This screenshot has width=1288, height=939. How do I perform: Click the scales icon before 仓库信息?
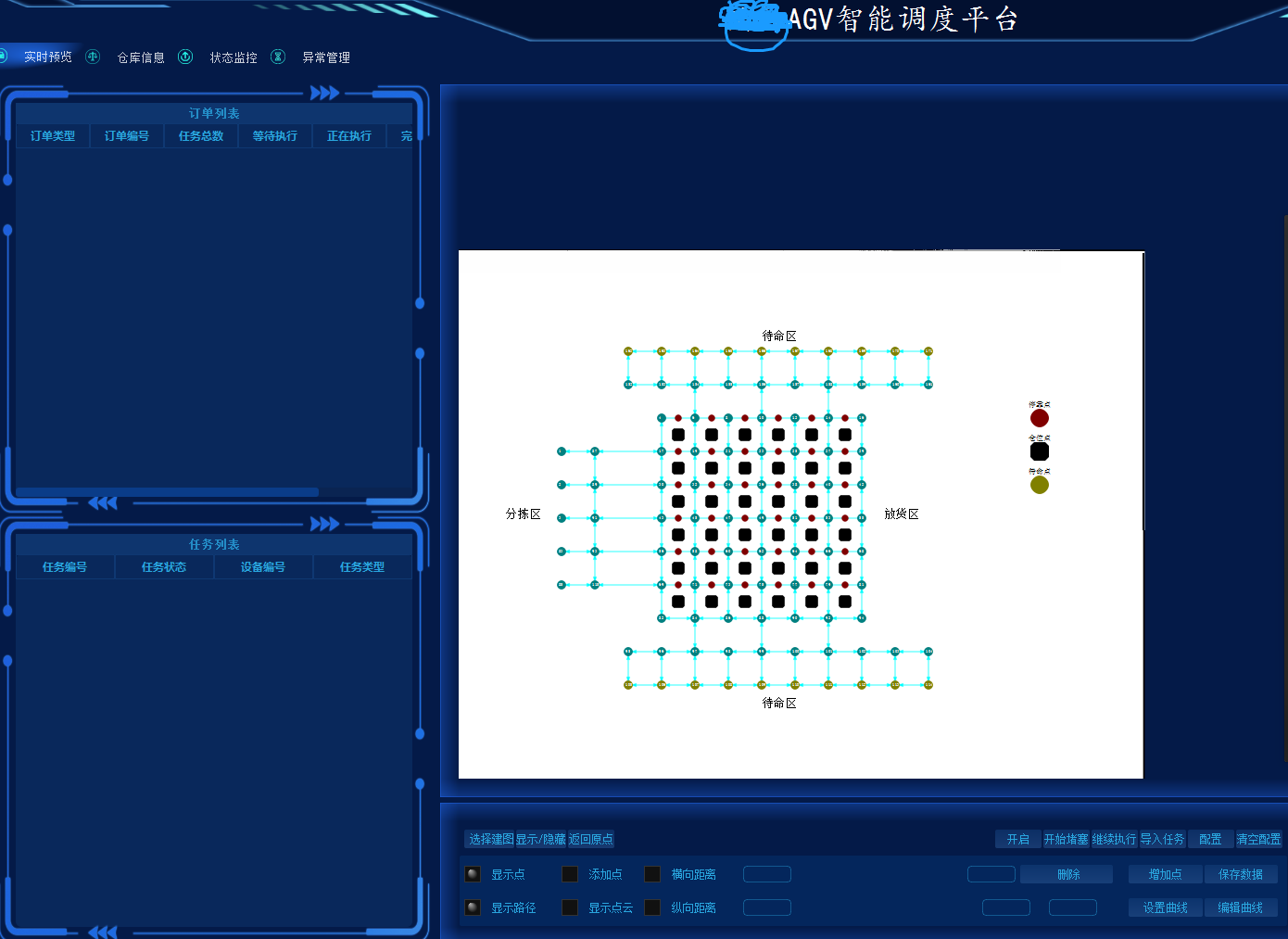[x=93, y=57]
